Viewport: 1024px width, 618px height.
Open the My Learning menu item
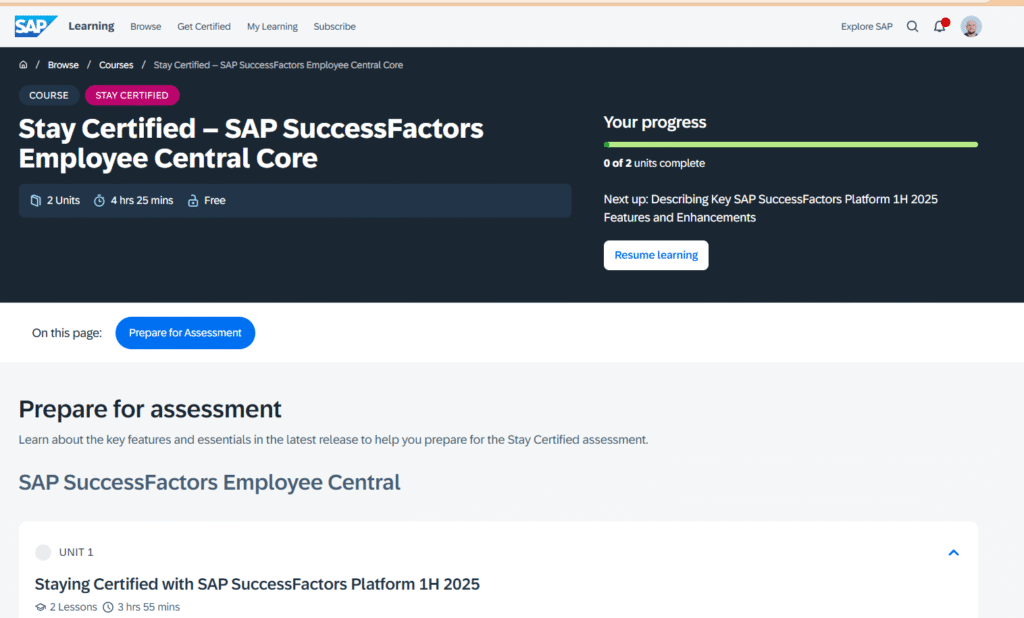[272, 27]
